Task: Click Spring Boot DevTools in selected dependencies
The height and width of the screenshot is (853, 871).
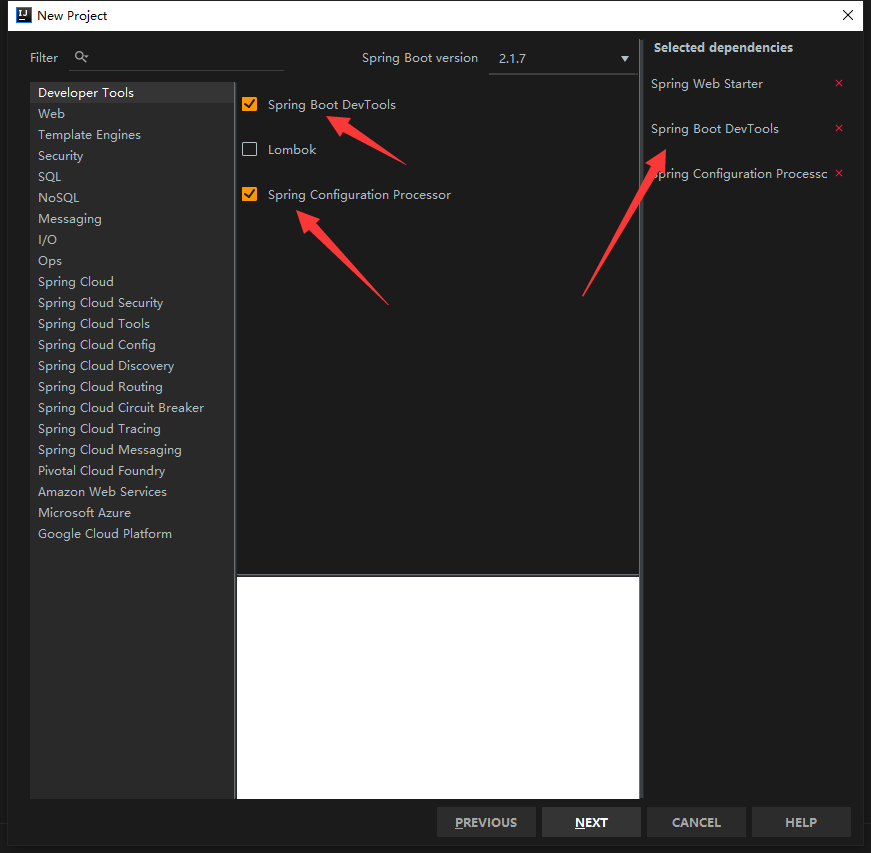Action: point(715,129)
